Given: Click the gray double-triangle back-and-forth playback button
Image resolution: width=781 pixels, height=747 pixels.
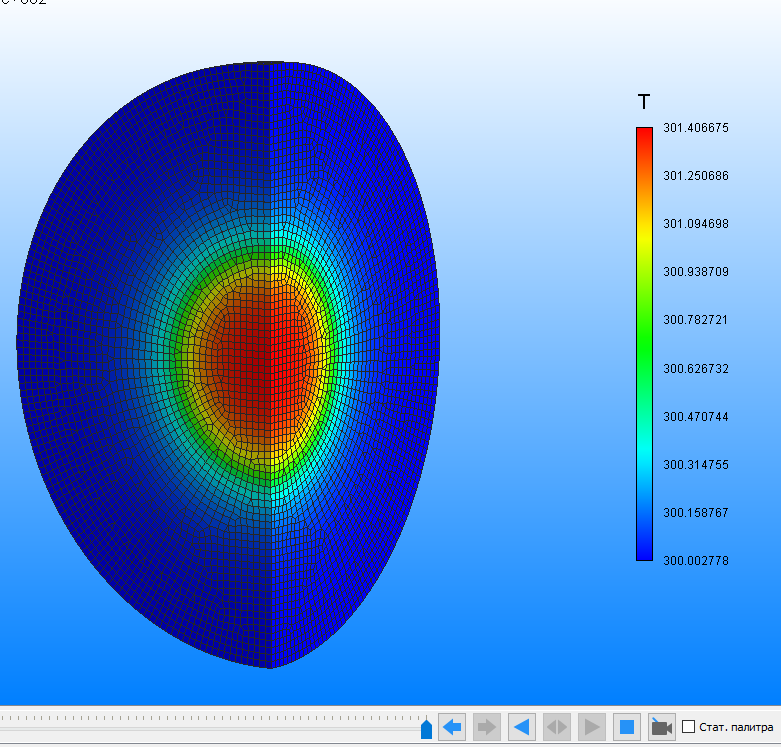Looking at the screenshot, I should click(x=557, y=727).
